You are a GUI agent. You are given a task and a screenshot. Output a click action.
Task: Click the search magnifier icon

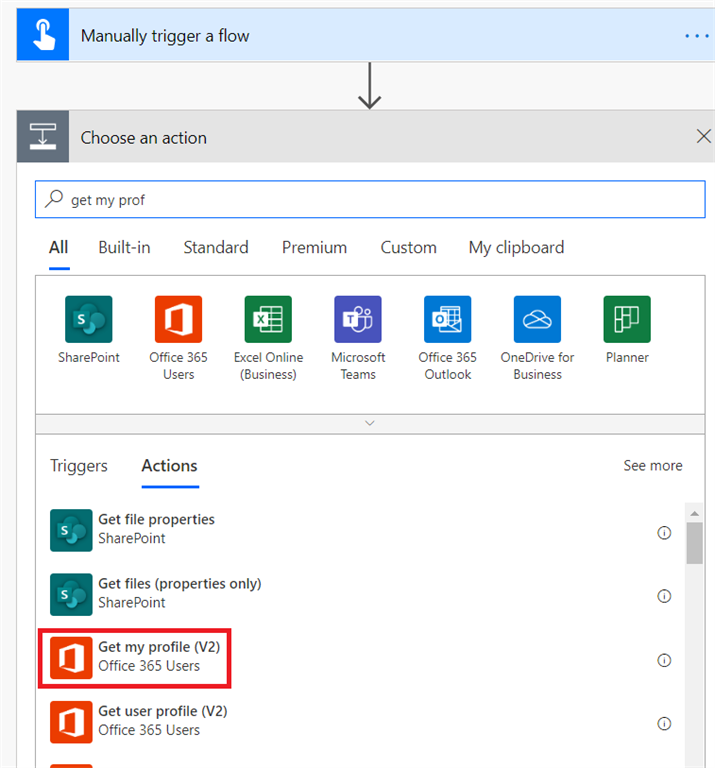pyautogui.click(x=54, y=199)
